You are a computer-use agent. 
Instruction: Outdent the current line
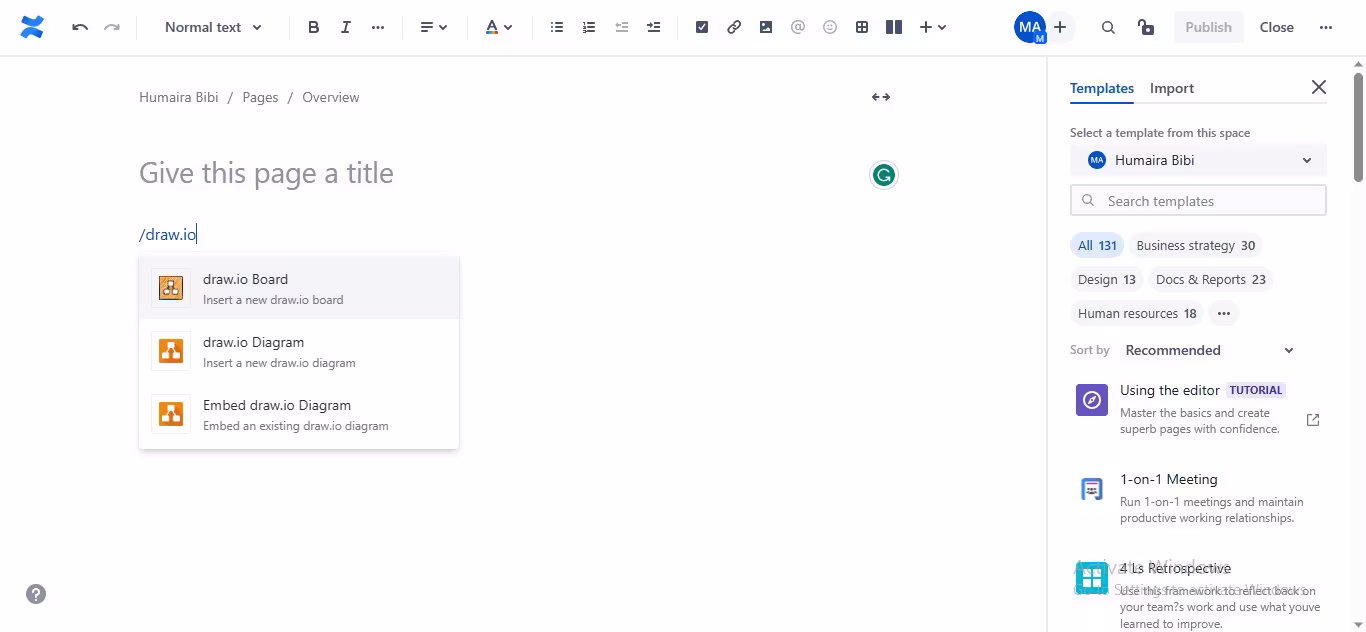pyautogui.click(x=621, y=28)
